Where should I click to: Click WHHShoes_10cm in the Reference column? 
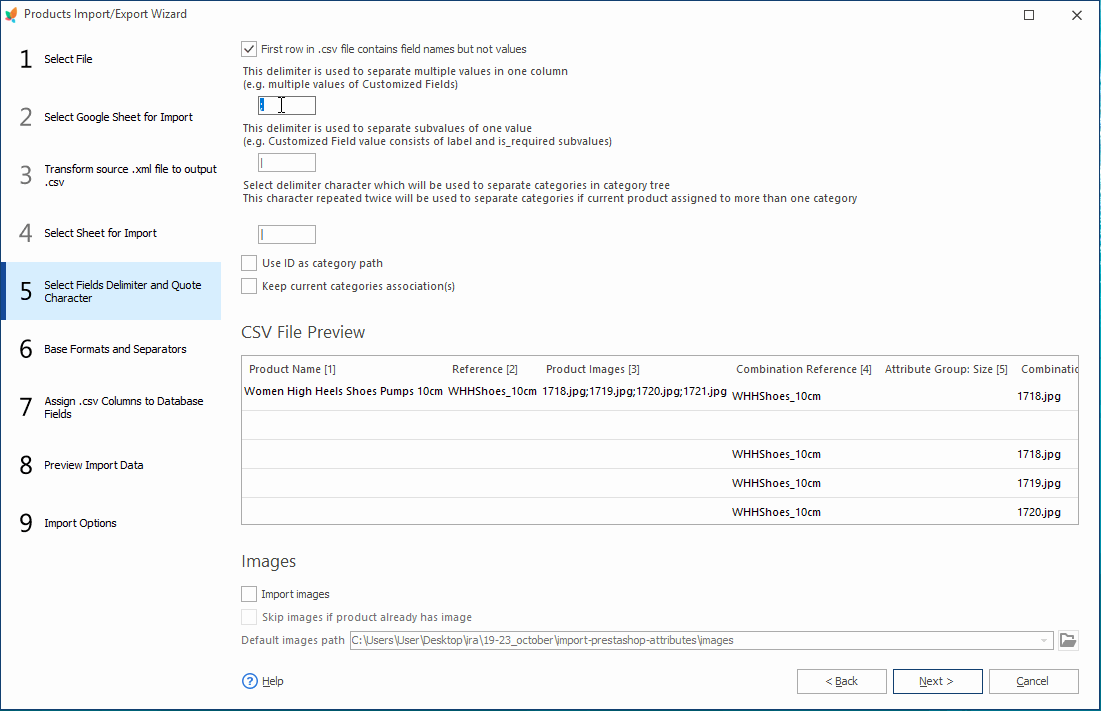(x=492, y=391)
